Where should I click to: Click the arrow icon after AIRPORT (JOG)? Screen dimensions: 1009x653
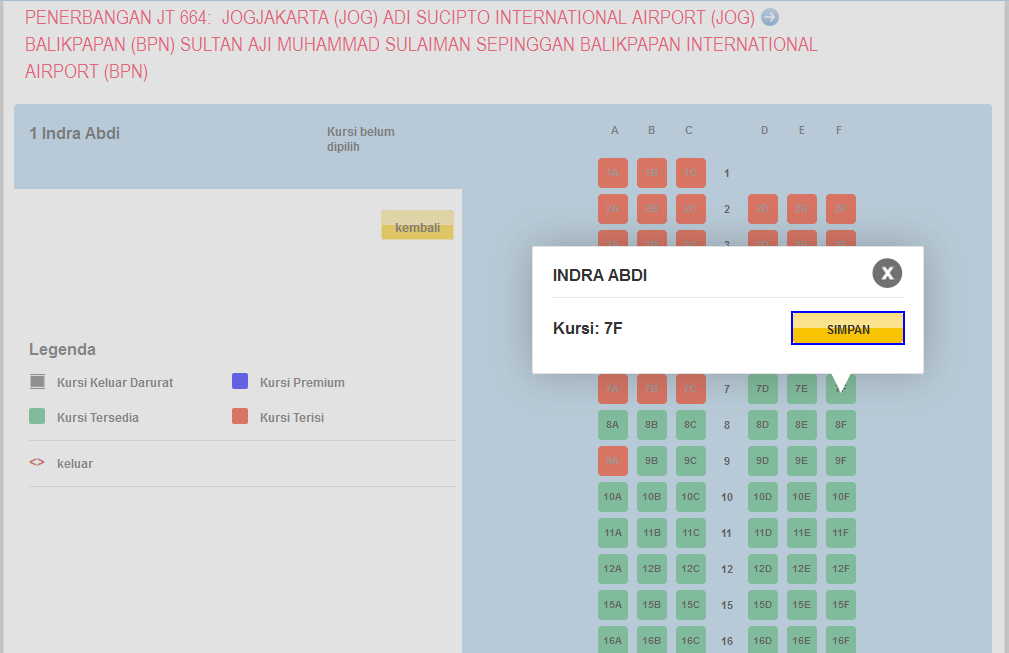tap(769, 17)
